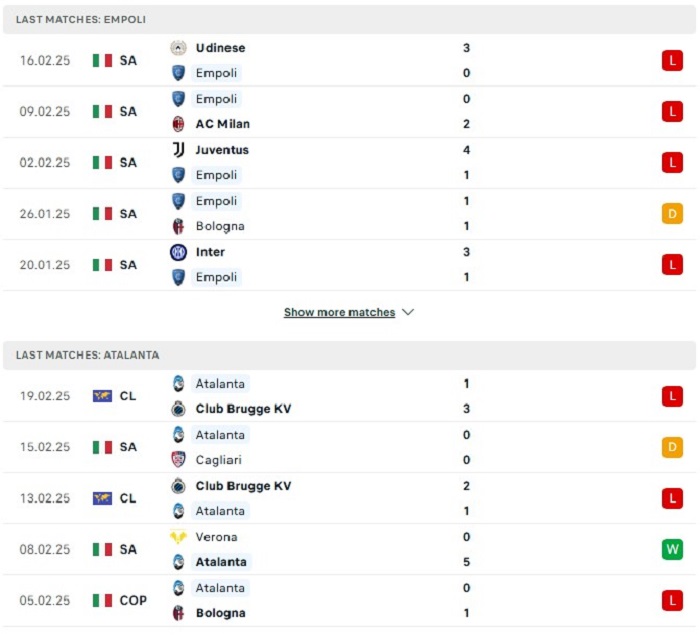700x637 pixels.
Task: Open the Show more matches link
Action: point(339,312)
